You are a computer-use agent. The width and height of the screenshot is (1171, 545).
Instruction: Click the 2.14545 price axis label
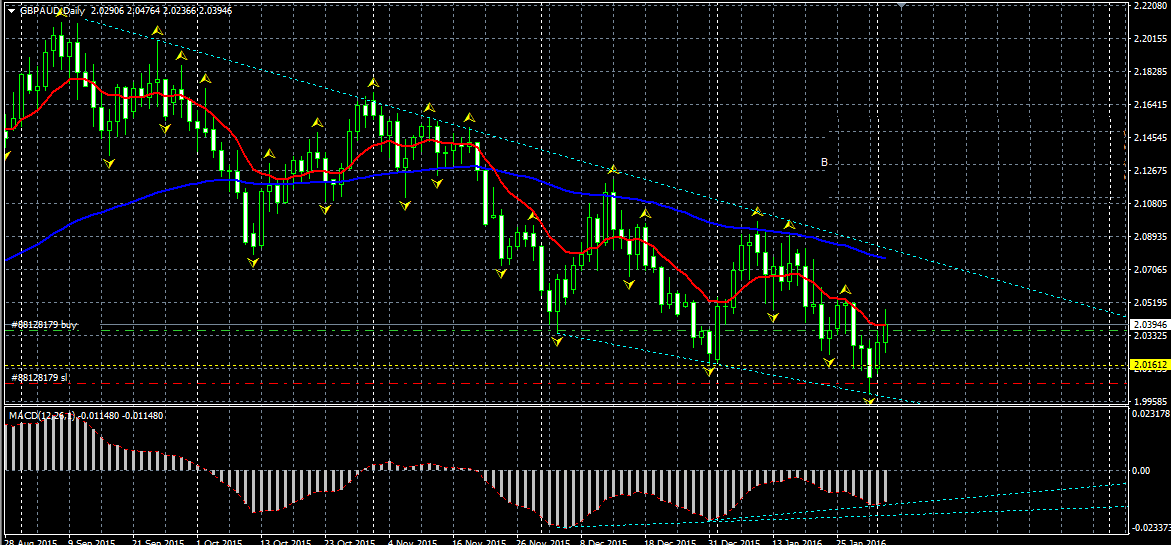tap(1150, 137)
